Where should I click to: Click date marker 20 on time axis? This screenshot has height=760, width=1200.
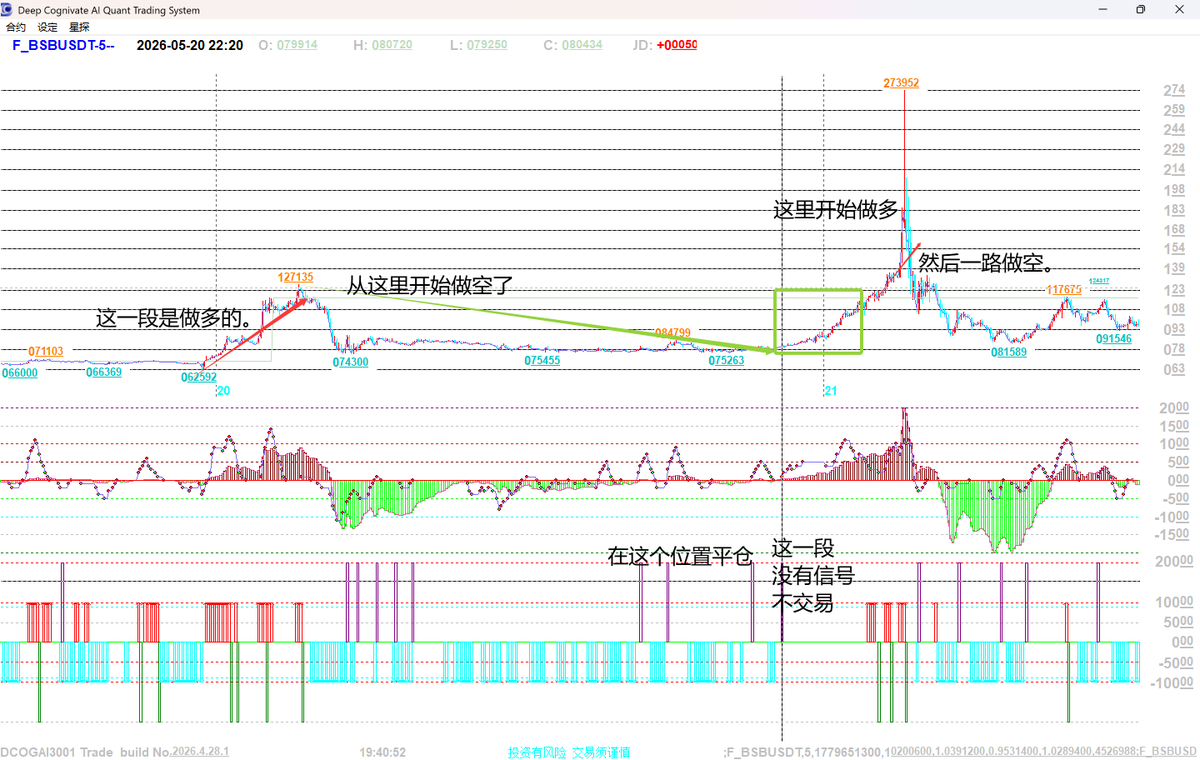point(223,391)
